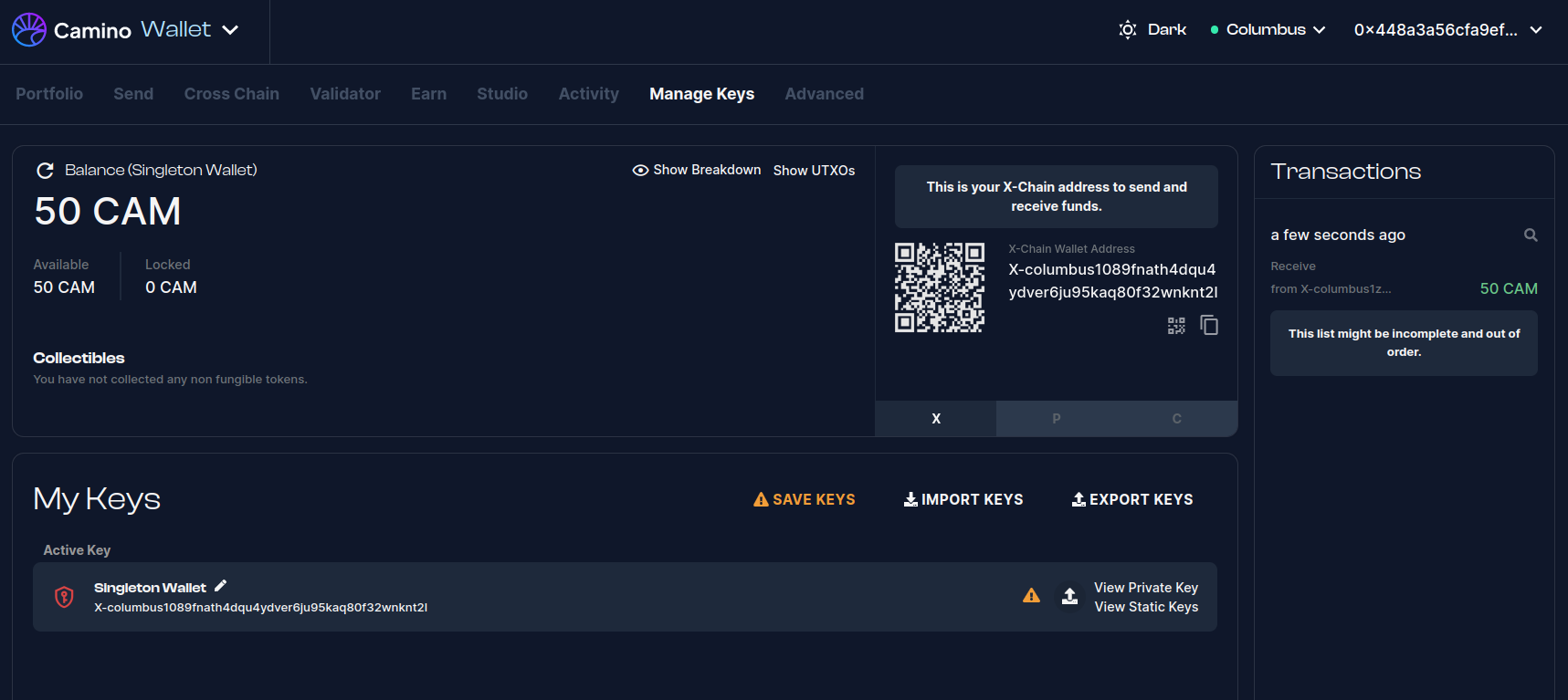Click the View Private Key link
Screen dimensions: 1568x700
pos(1145,588)
